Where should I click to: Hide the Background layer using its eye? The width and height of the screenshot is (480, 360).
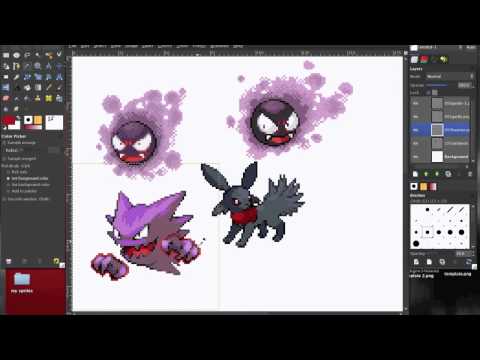click(416, 157)
